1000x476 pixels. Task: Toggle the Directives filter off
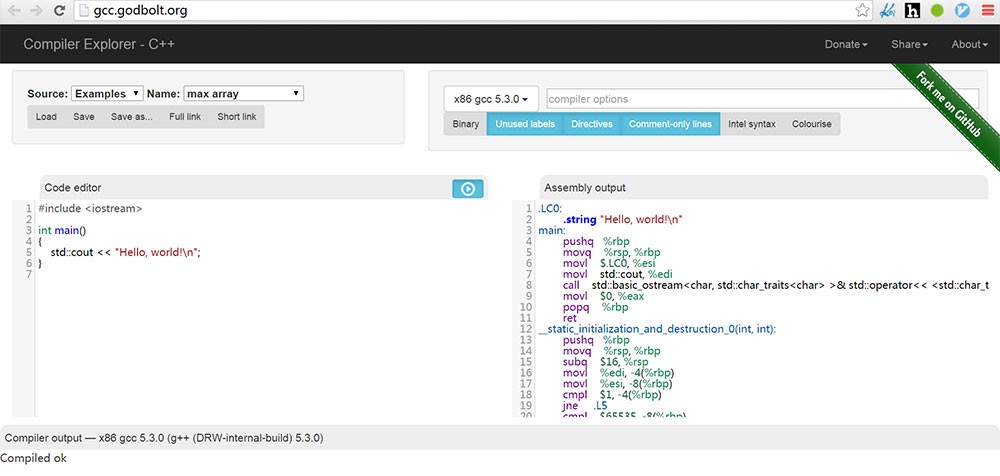tap(591, 124)
